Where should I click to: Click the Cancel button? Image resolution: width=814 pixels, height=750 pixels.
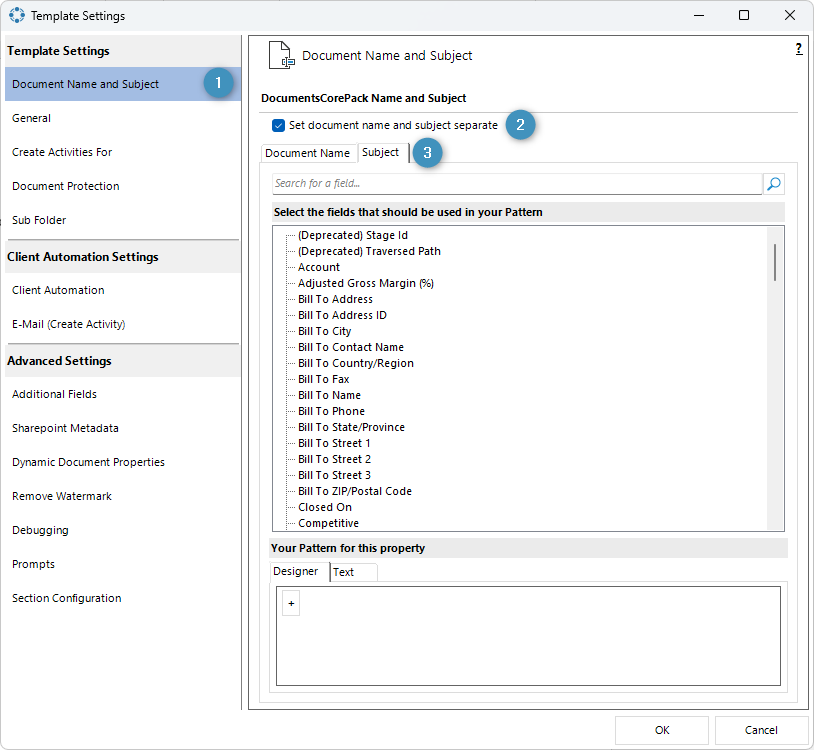[761, 730]
